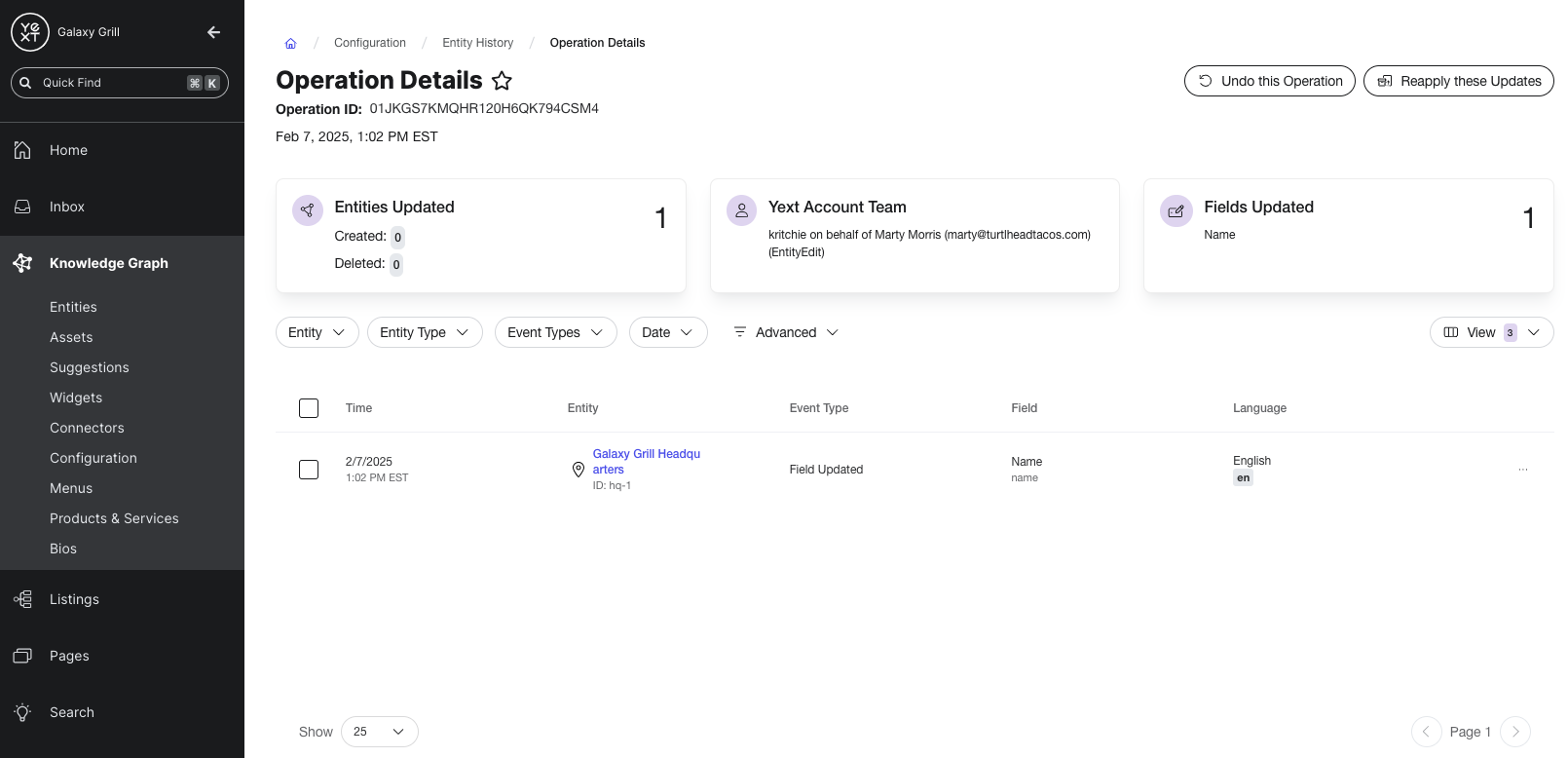1568x758 pixels.
Task: Click the Operation ID value text
Action: coord(484,108)
